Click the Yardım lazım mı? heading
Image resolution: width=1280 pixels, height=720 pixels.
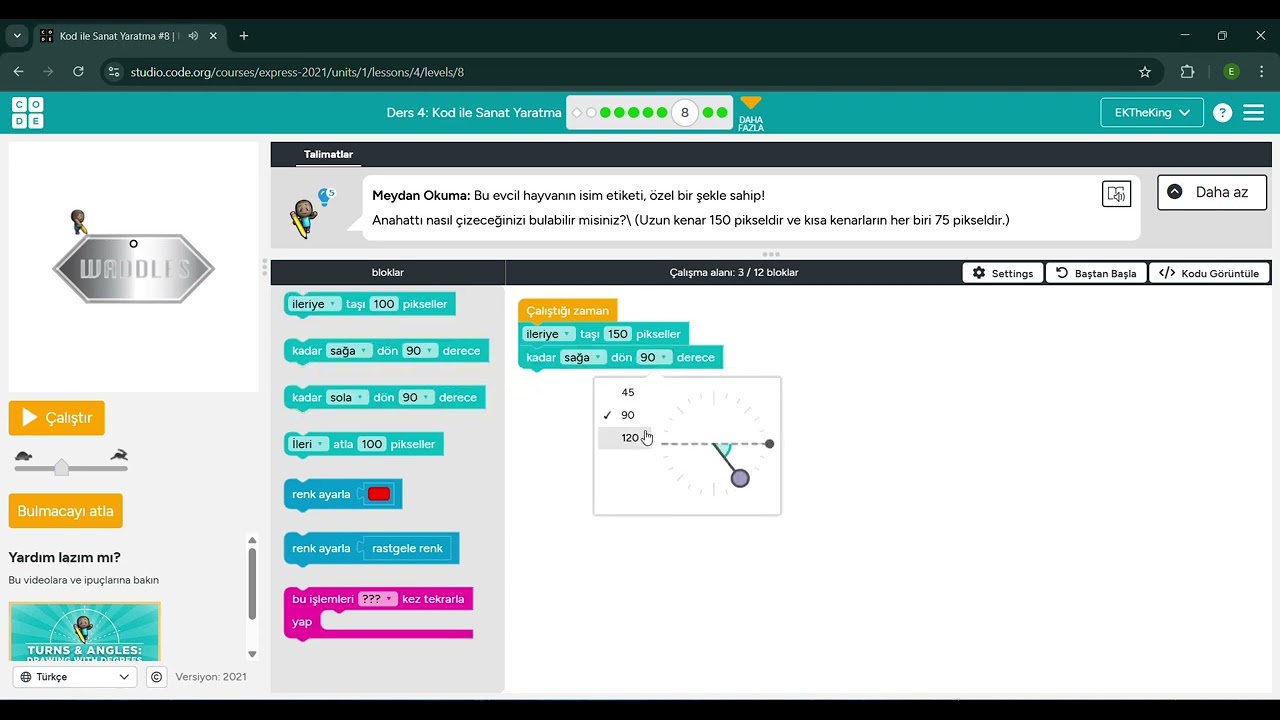[65, 557]
